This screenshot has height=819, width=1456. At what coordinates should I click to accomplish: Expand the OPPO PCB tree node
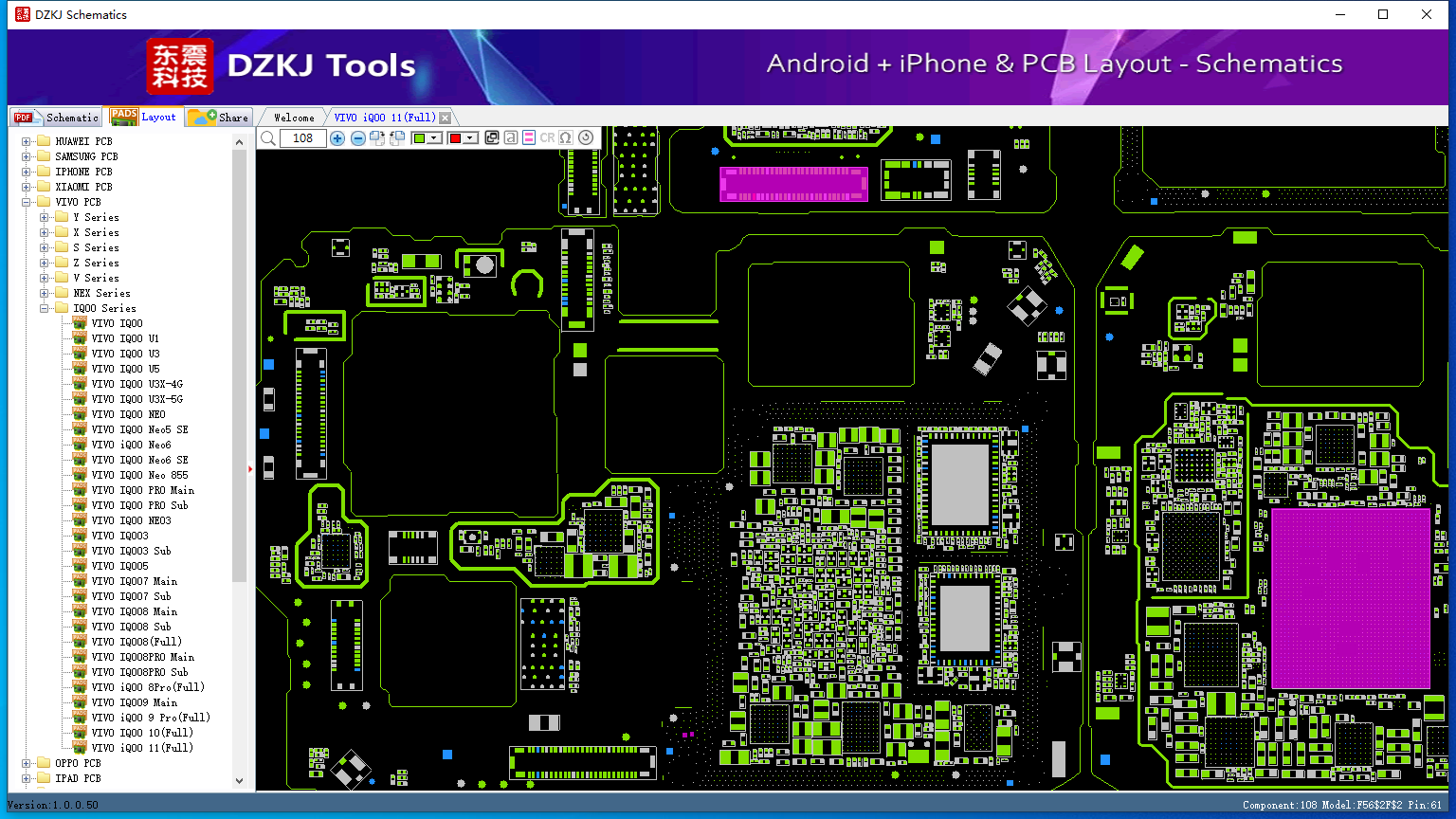[x=27, y=763]
